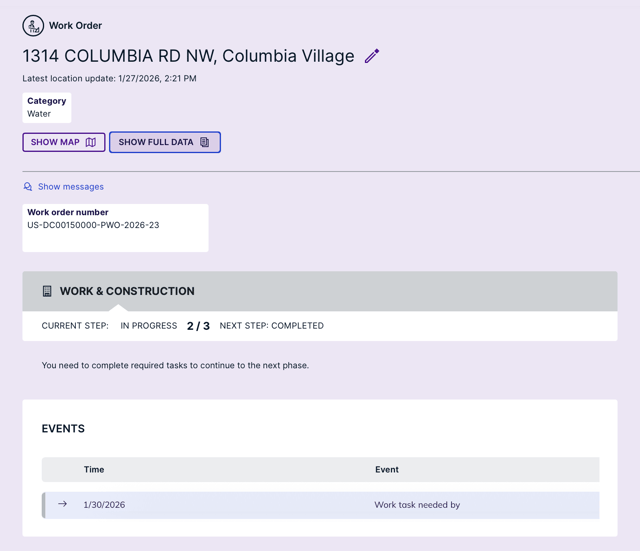Expand the 1/30/2026 event row arrow
The height and width of the screenshot is (551, 640).
[62, 504]
